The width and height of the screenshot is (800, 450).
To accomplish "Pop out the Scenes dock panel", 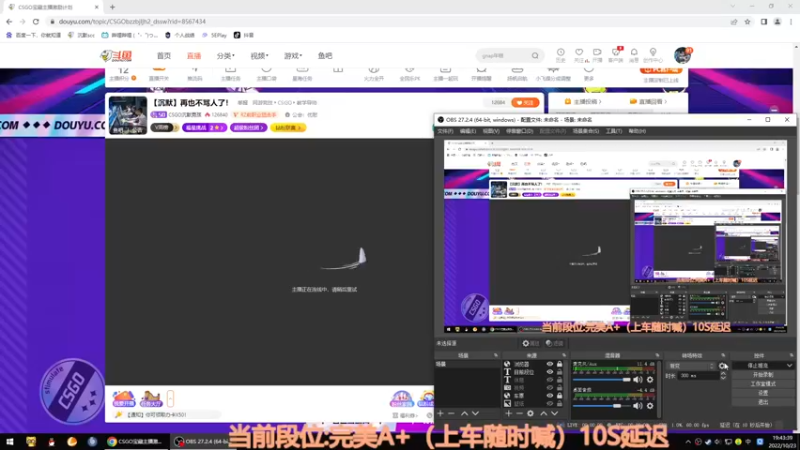I will point(495,355).
